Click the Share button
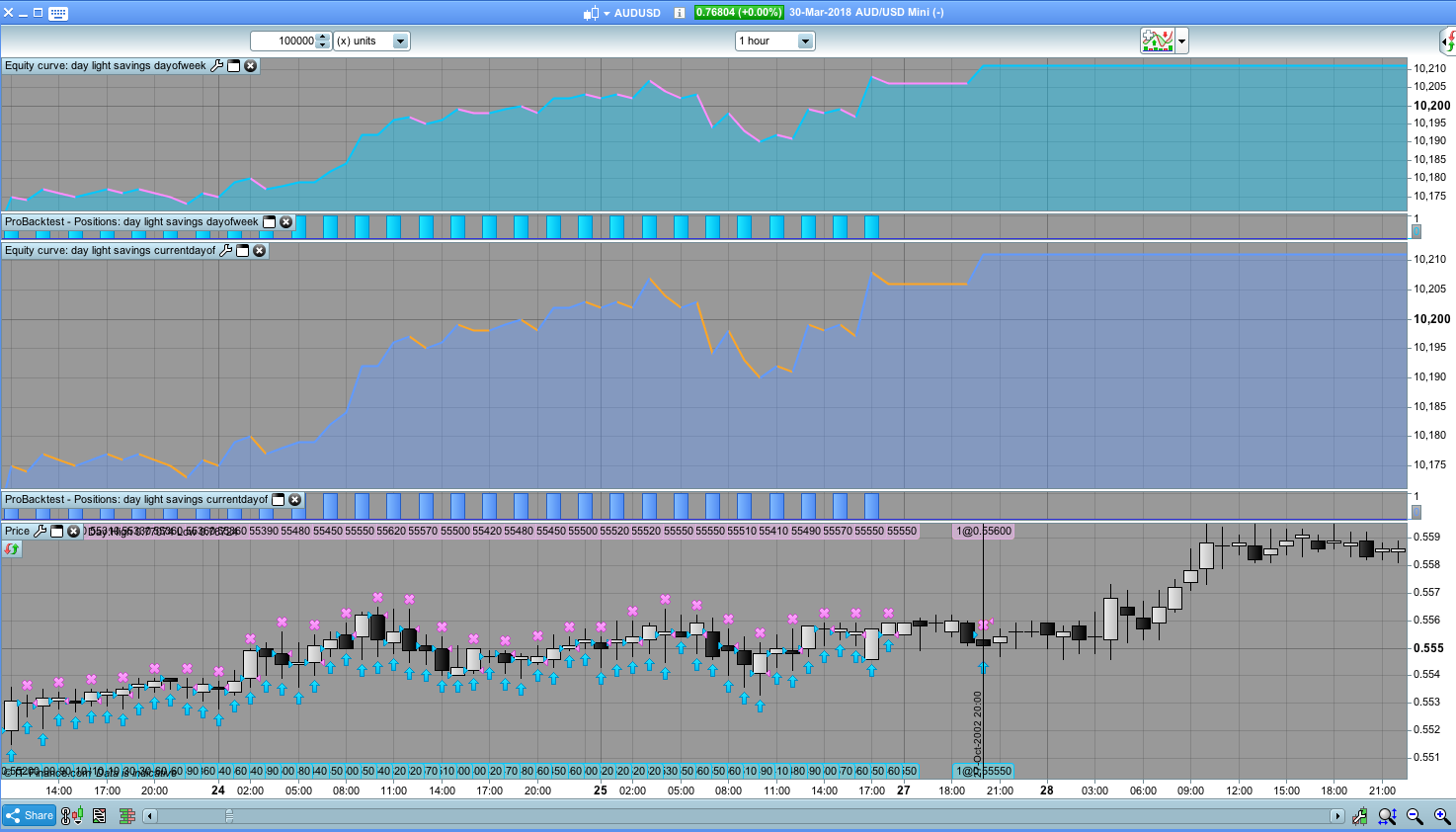Screen dimensions: 1456x832 pyautogui.click(x=30, y=816)
